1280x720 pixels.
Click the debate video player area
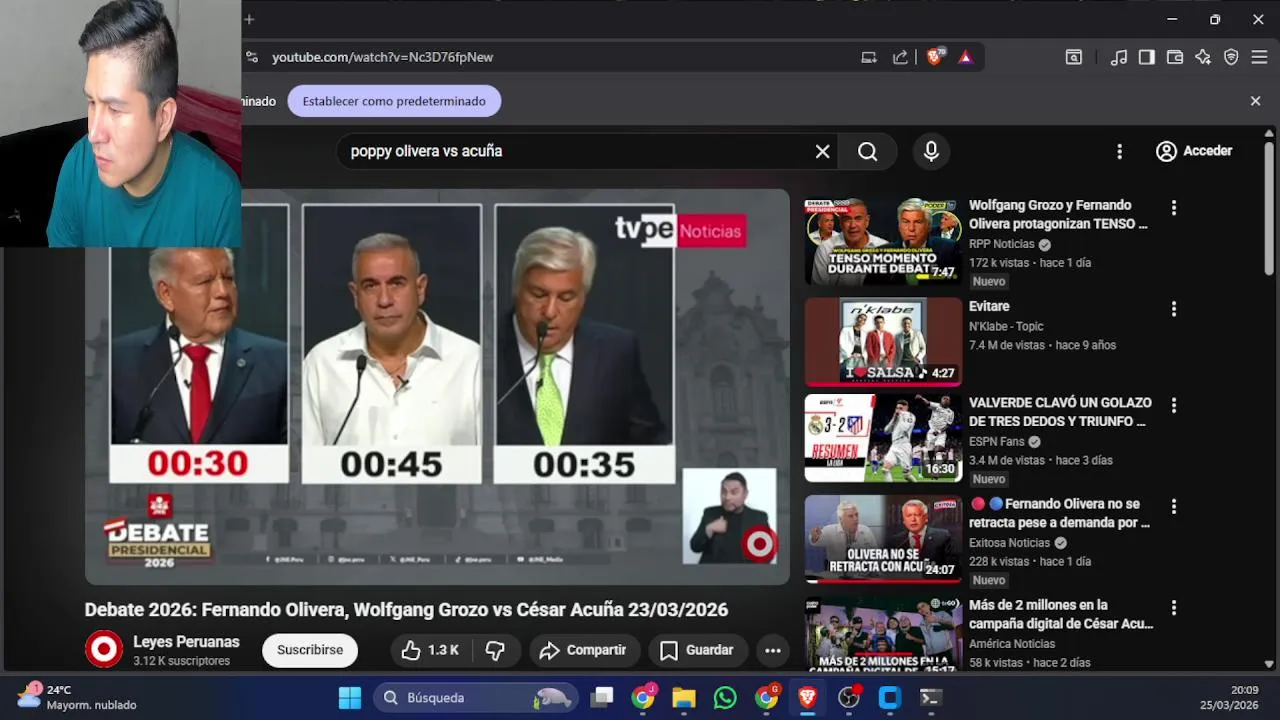click(x=437, y=387)
